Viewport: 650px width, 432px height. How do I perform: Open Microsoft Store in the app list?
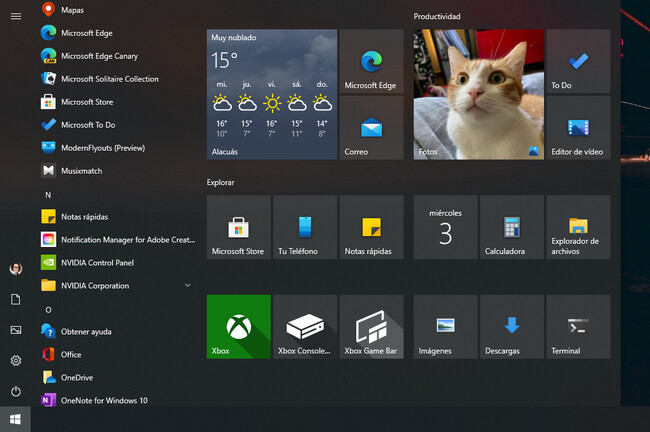[116, 102]
